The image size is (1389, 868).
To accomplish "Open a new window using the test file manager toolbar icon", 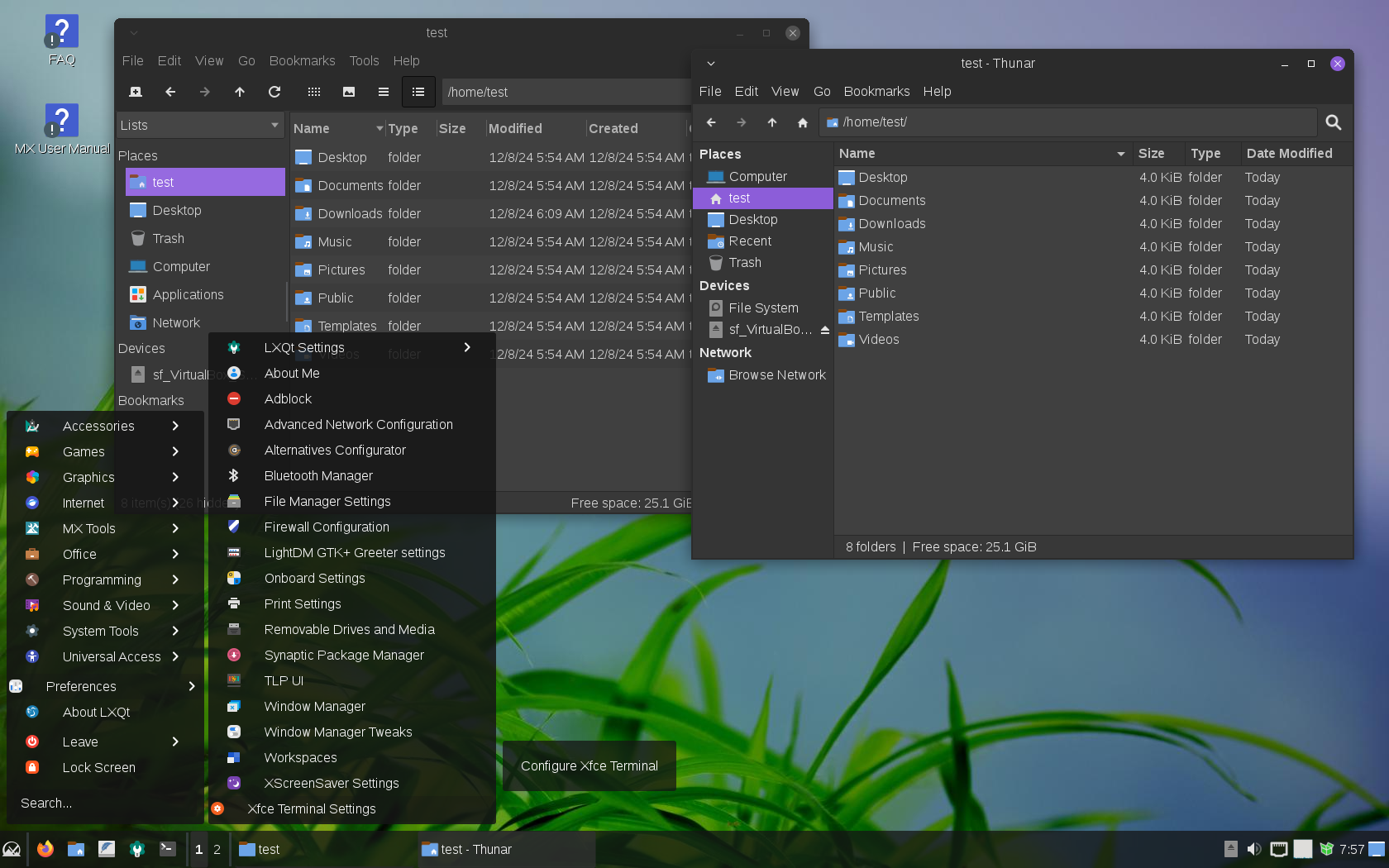I will tap(136, 92).
